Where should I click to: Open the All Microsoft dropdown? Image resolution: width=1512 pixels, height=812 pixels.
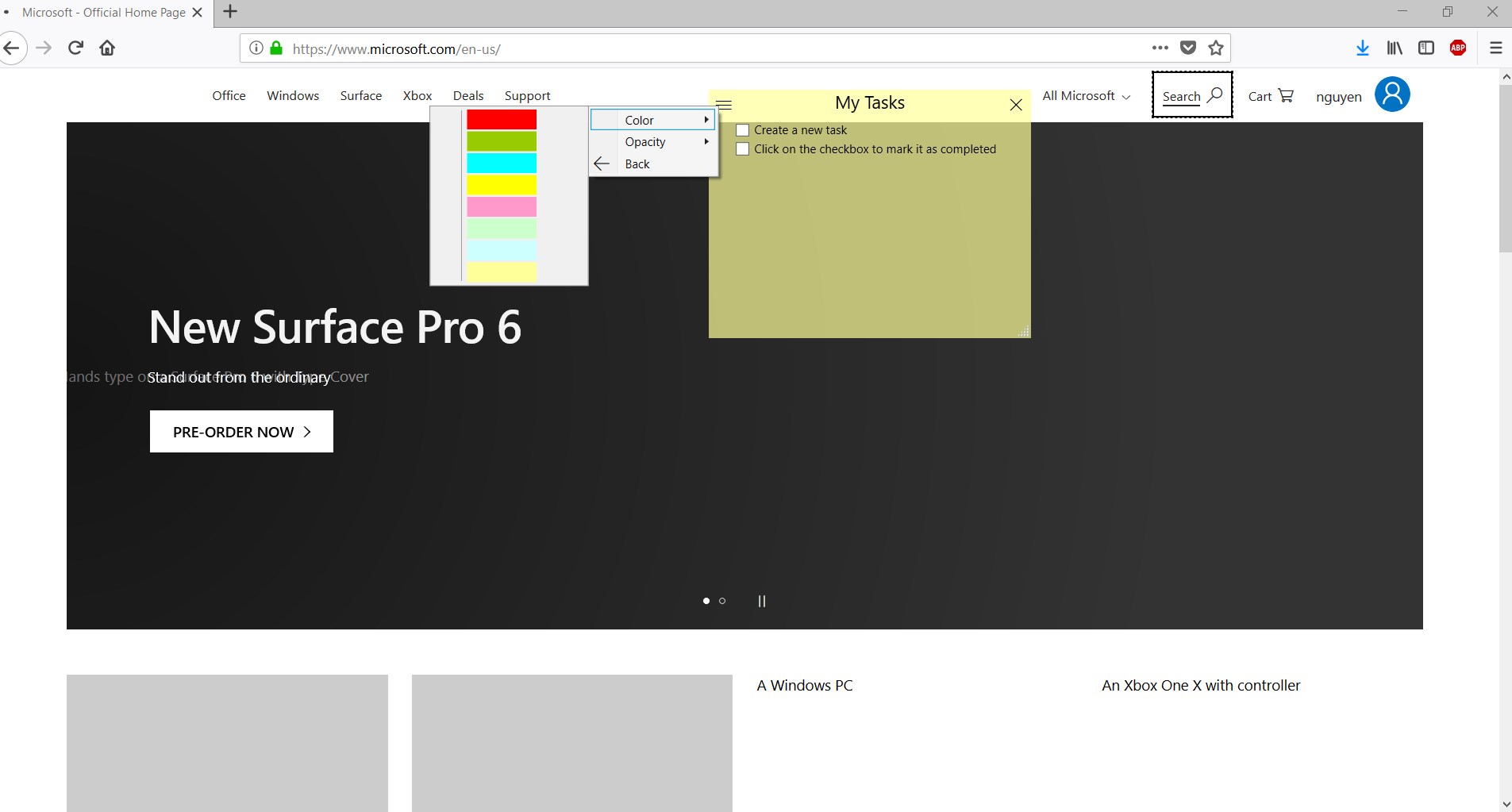(1084, 95)
